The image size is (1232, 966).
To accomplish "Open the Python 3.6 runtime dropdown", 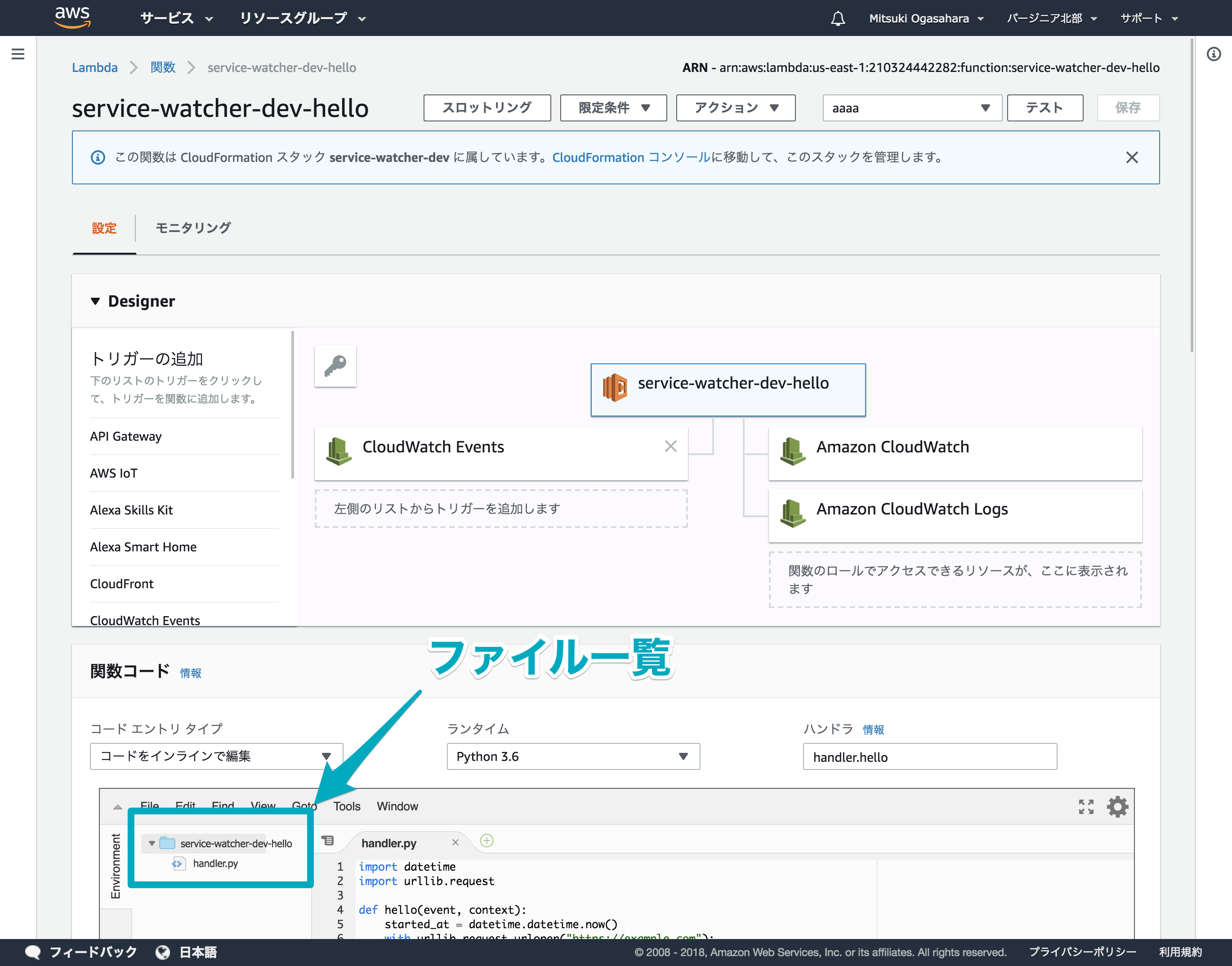I will 573,756.
